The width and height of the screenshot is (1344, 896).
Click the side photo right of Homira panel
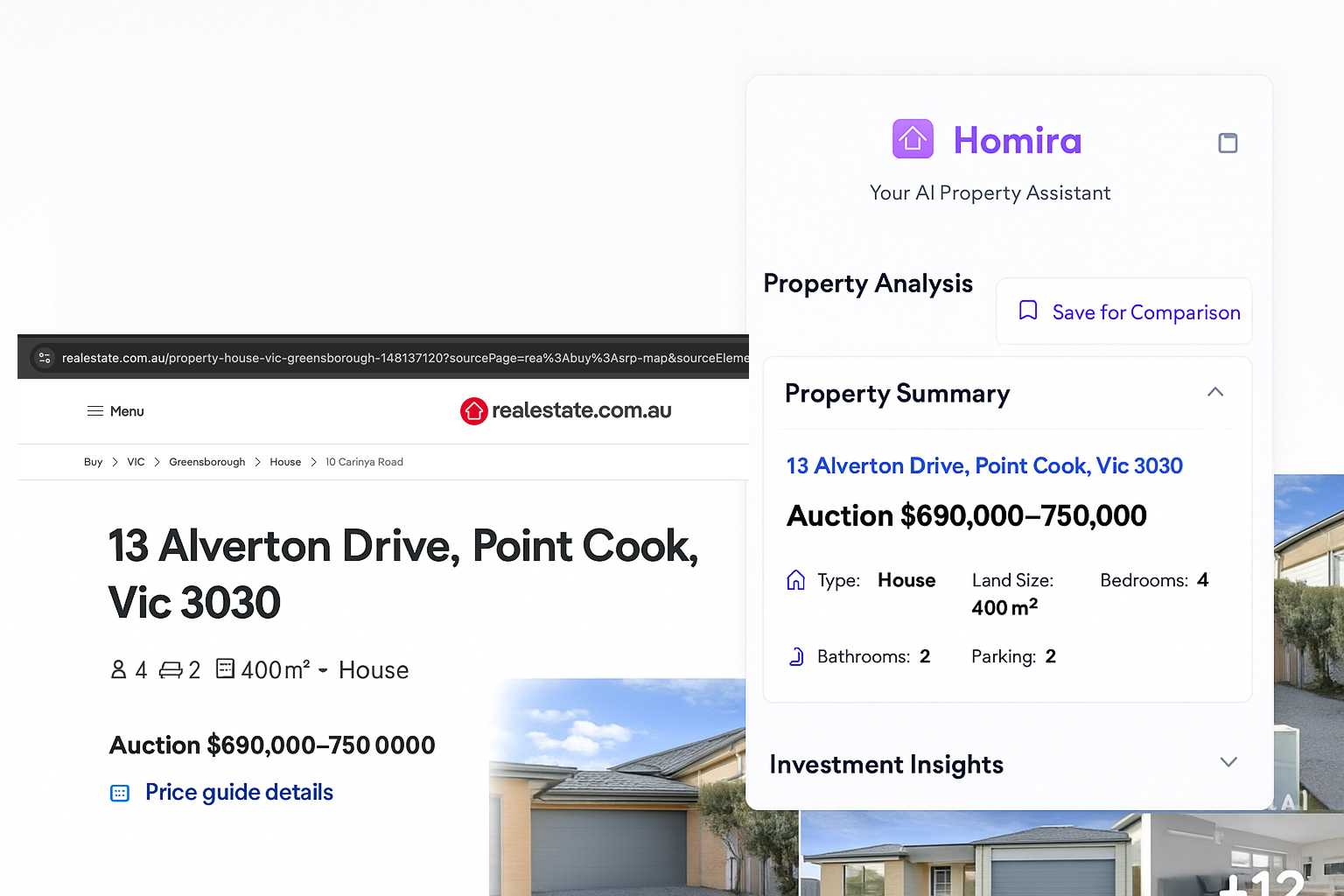[1309, 641]
